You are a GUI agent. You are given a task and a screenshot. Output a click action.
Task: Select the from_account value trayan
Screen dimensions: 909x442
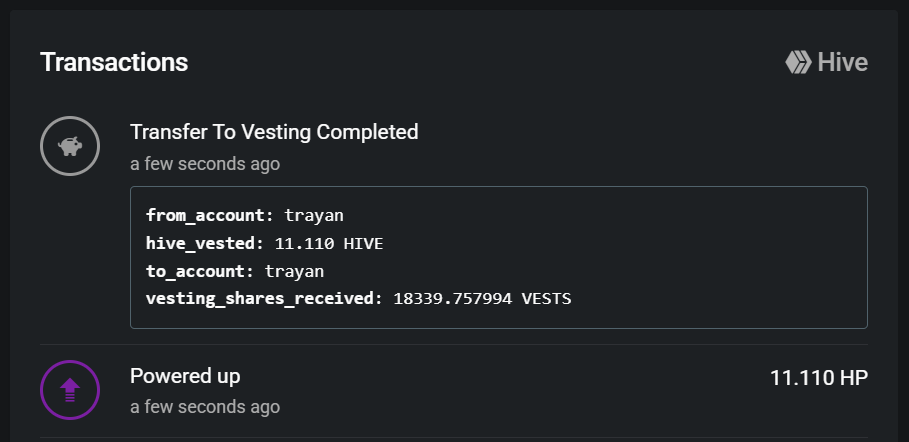click(x=314, y=215)
